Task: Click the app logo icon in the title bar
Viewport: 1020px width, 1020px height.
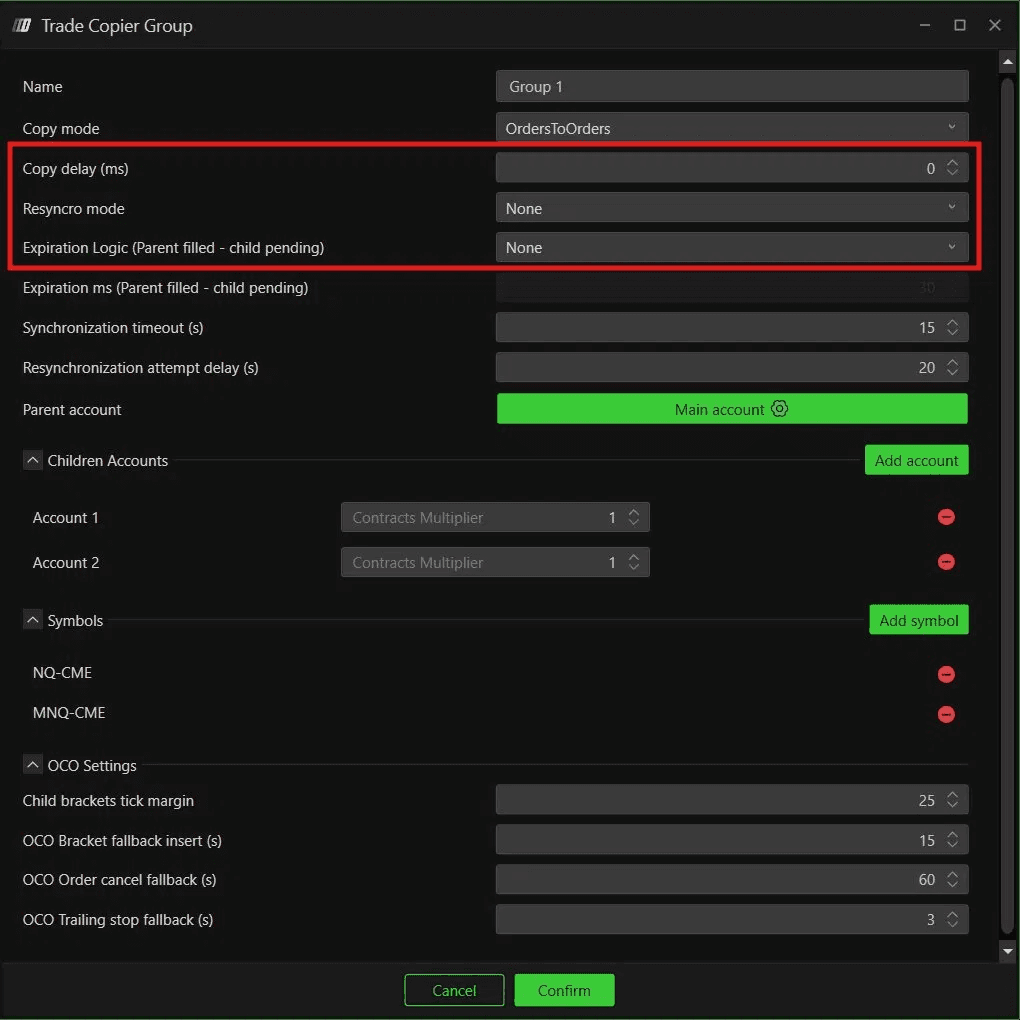Action: tap(21, 25)
